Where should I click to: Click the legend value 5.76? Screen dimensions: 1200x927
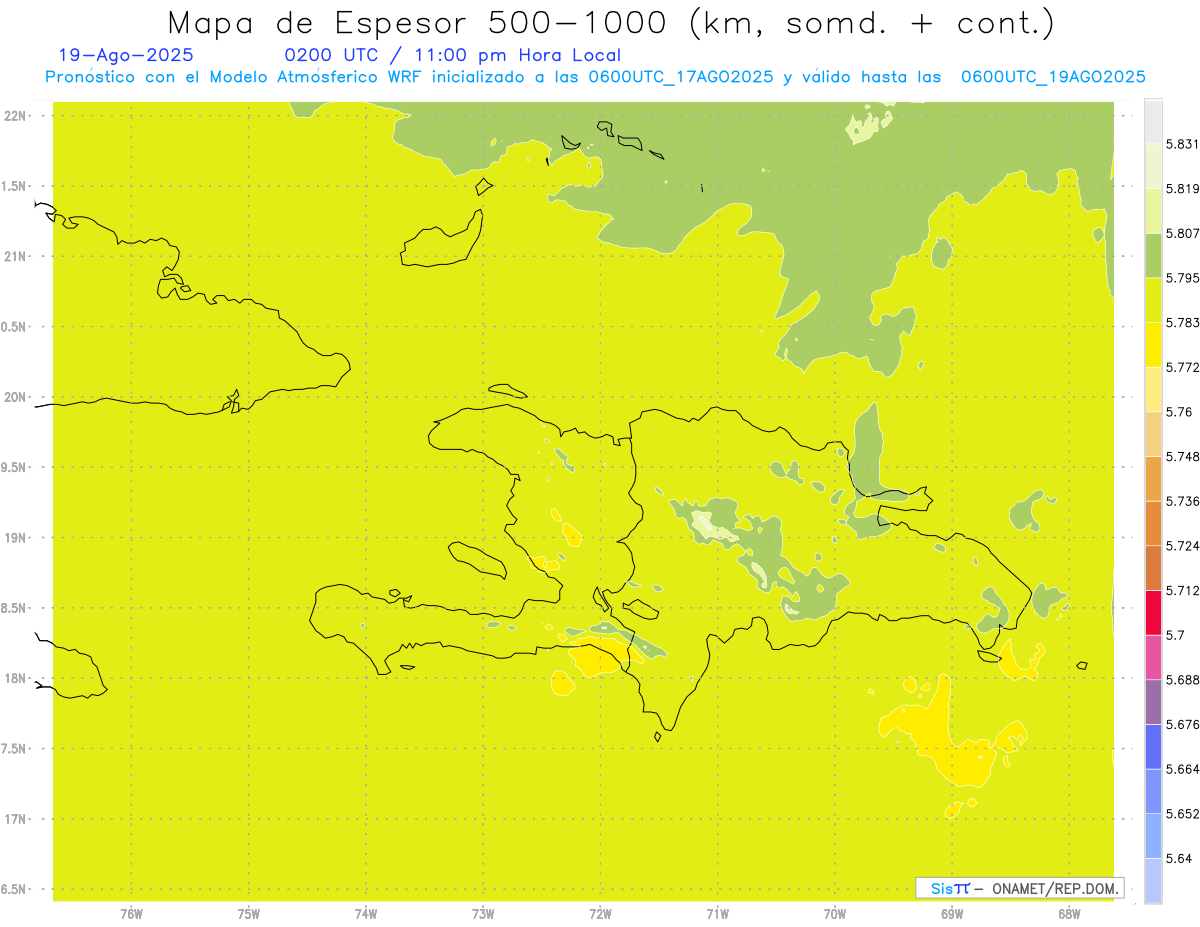point(1178,412)
